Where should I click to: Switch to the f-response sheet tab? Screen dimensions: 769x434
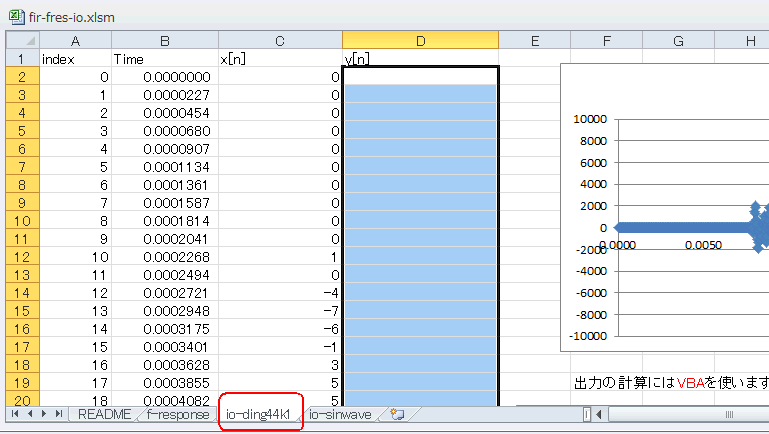coord(178,414)
